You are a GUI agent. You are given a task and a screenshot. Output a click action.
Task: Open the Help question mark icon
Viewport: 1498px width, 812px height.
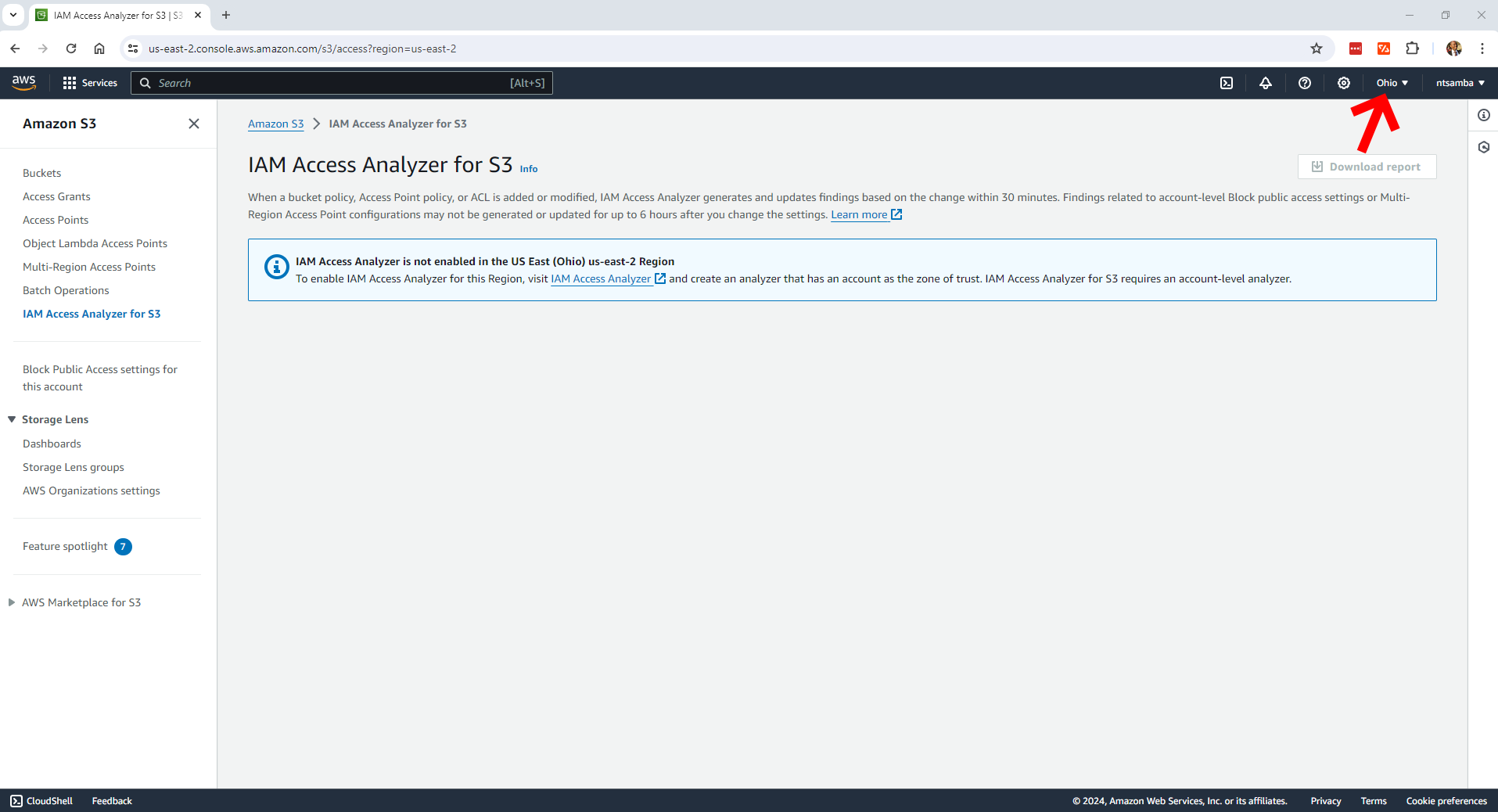(1305, 83)
